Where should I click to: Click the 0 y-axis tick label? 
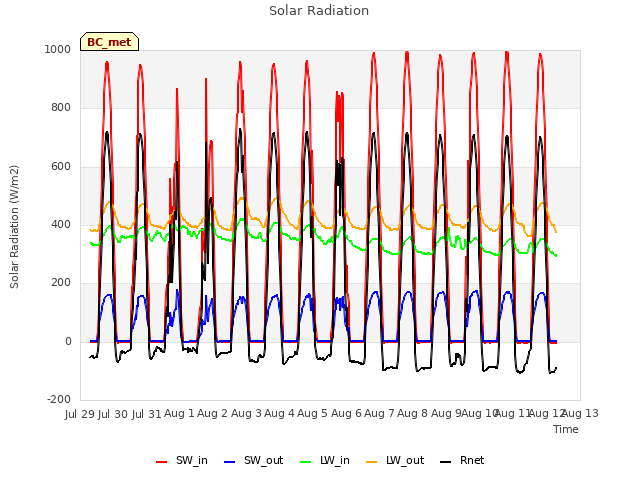(x=68, y=342)
